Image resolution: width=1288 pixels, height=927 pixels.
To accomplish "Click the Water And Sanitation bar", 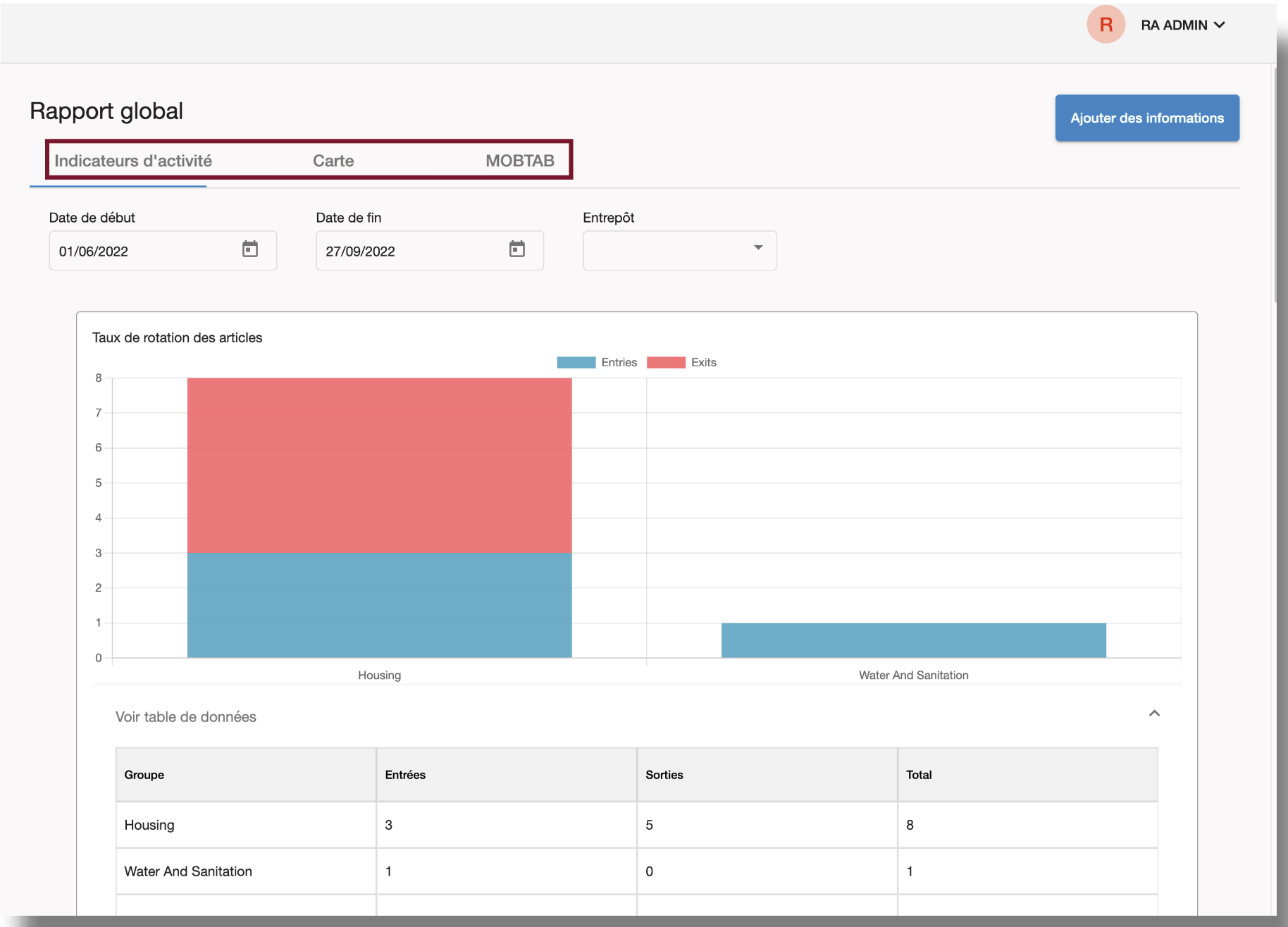I will point(913,640).
